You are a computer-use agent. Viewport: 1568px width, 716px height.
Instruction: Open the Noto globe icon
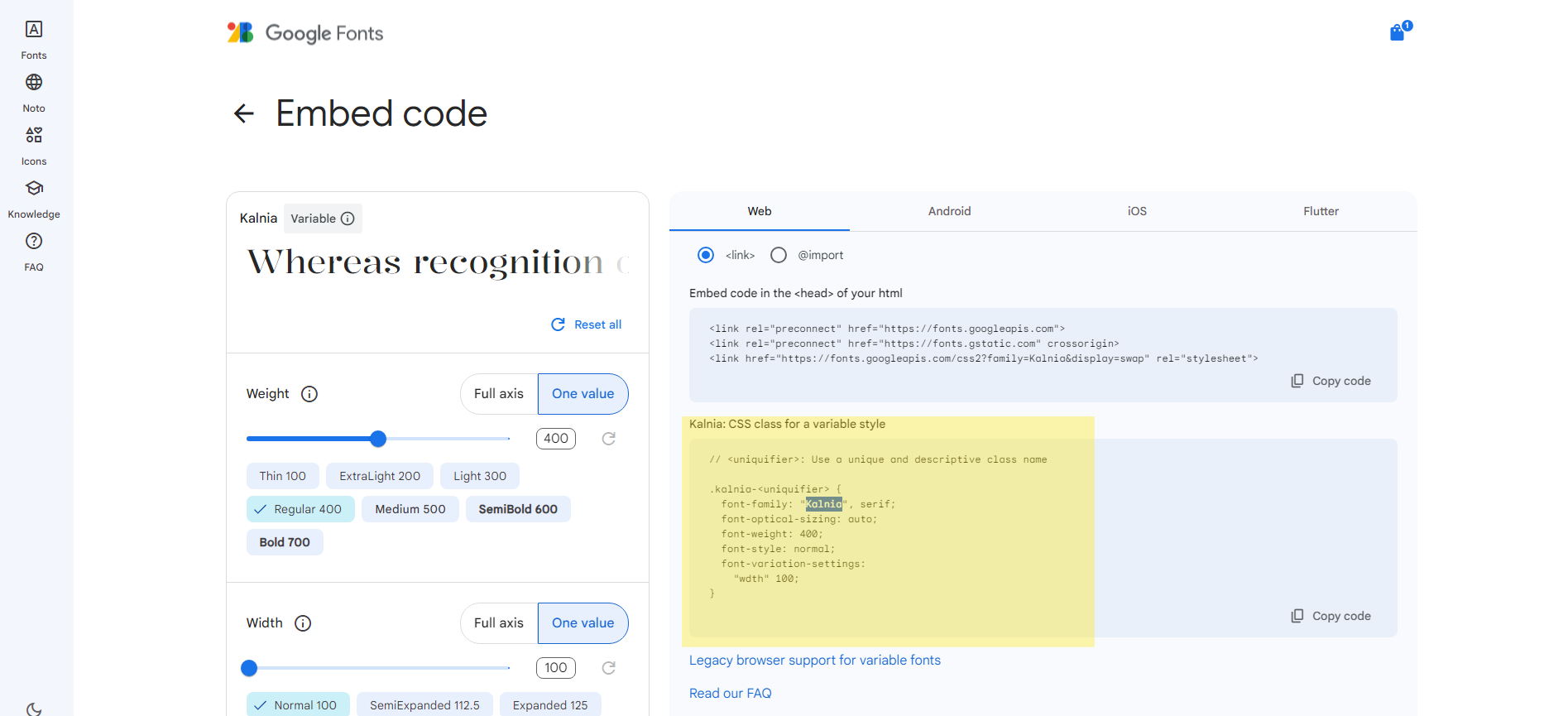(34, 82)
